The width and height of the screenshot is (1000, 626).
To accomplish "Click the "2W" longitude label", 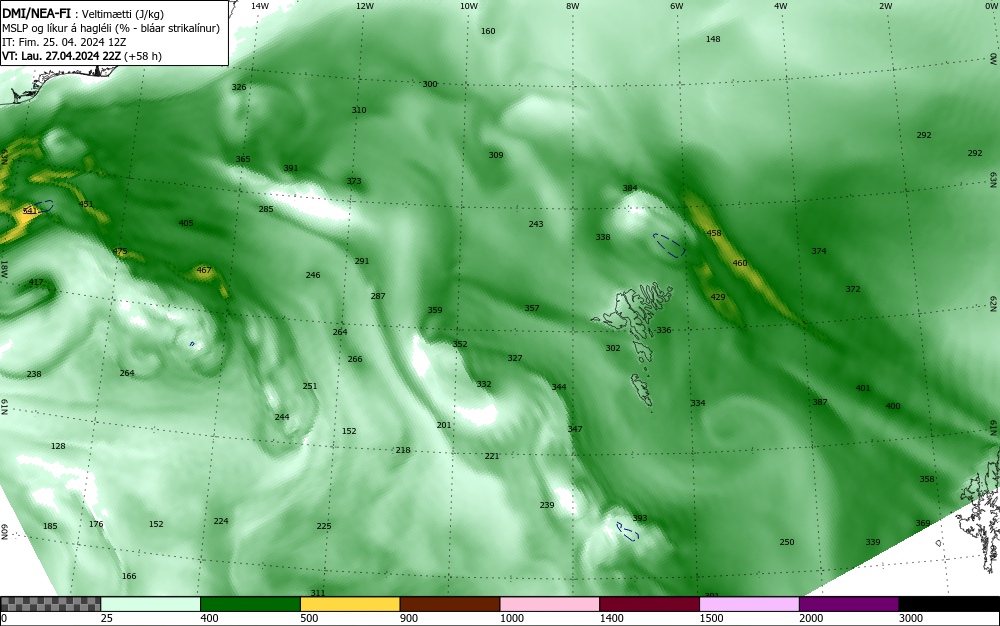I will [885, 6].
